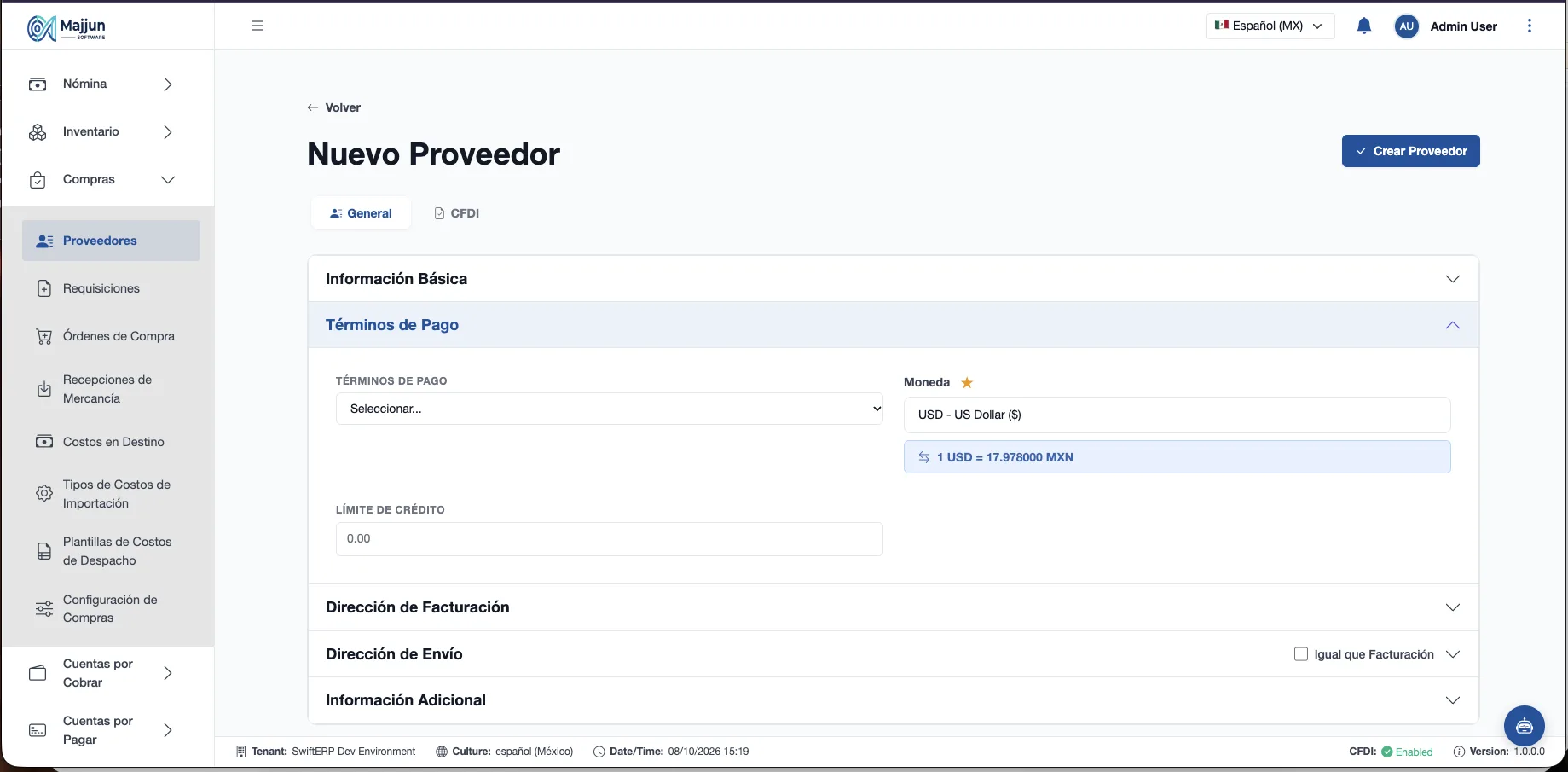Click the Costos en Destino icon
Viewport: 1568px width, 772px height.
tap(44, 442)
